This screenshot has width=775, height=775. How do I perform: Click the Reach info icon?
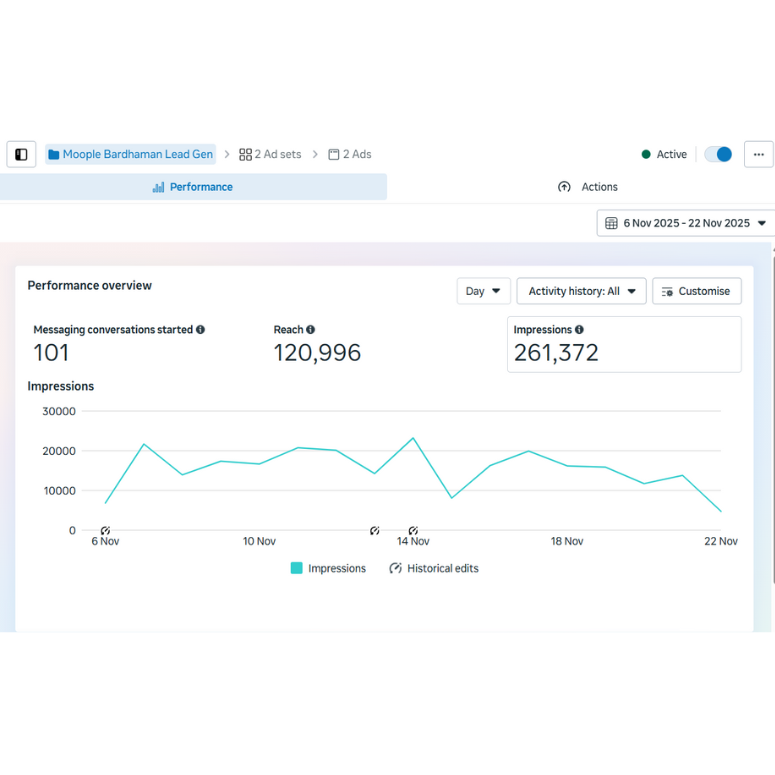pos(311,330)
